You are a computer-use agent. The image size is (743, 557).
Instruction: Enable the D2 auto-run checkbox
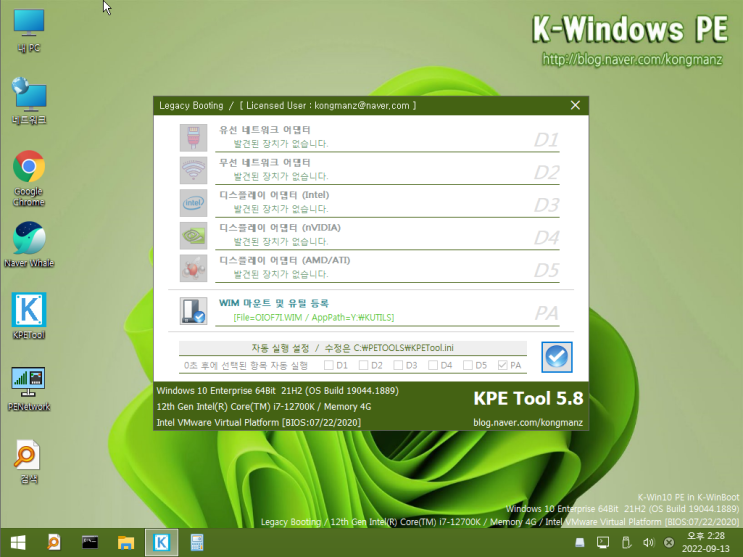coord(363,365)
